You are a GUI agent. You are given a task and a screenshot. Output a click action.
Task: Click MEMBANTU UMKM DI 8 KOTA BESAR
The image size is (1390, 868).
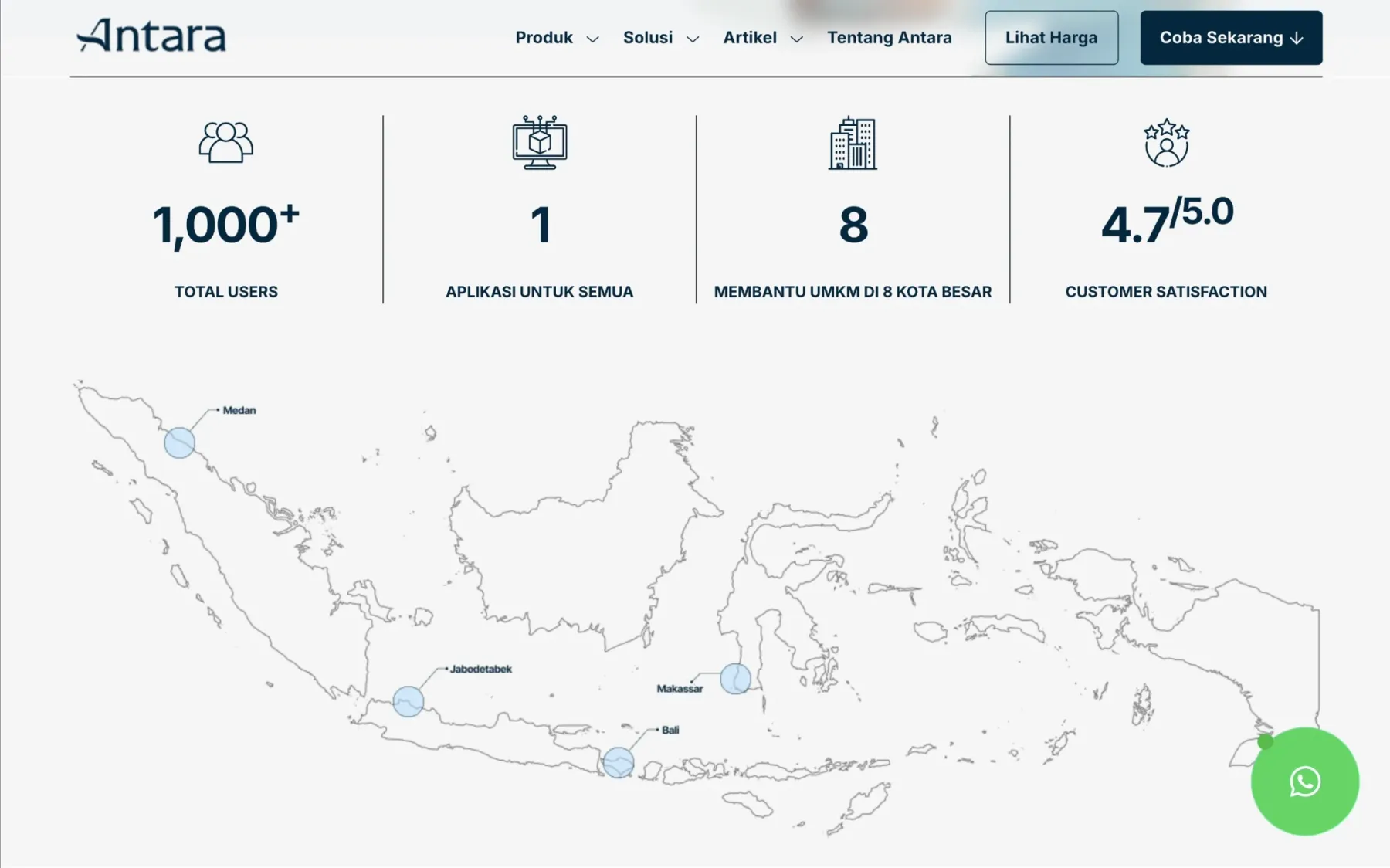[853, 292]
